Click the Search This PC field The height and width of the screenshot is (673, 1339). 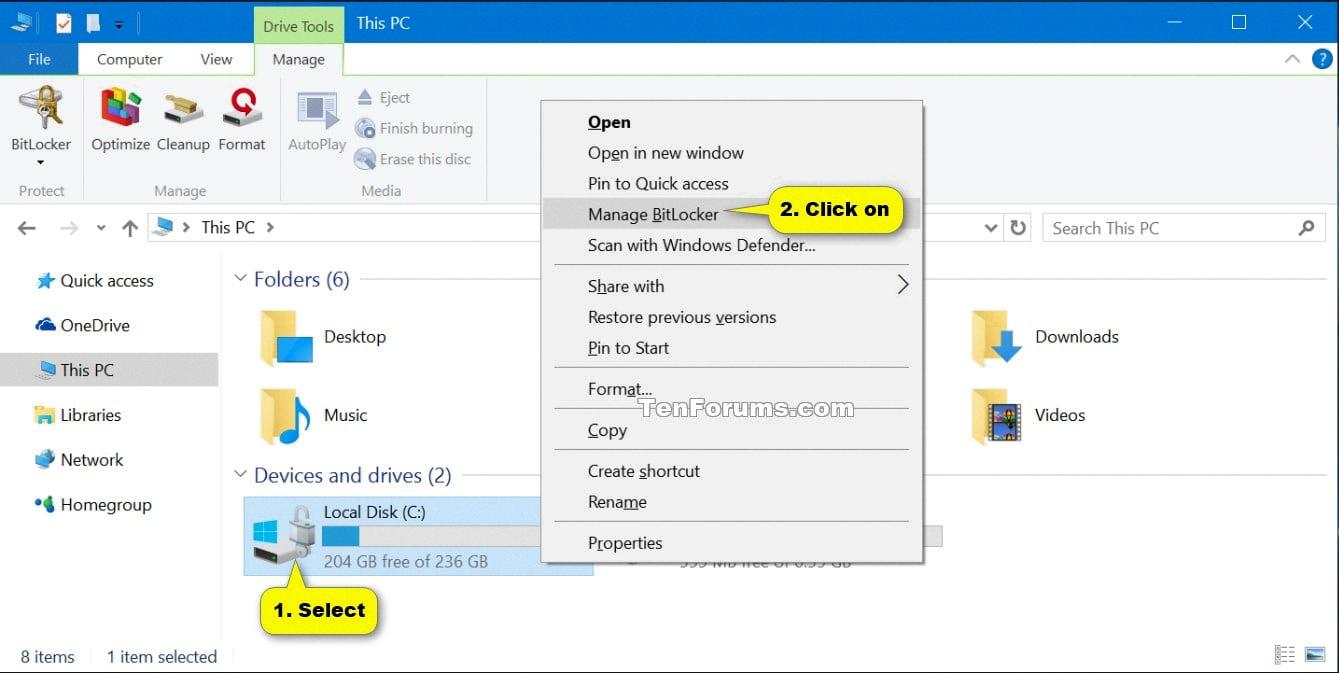click(1170, 228)
